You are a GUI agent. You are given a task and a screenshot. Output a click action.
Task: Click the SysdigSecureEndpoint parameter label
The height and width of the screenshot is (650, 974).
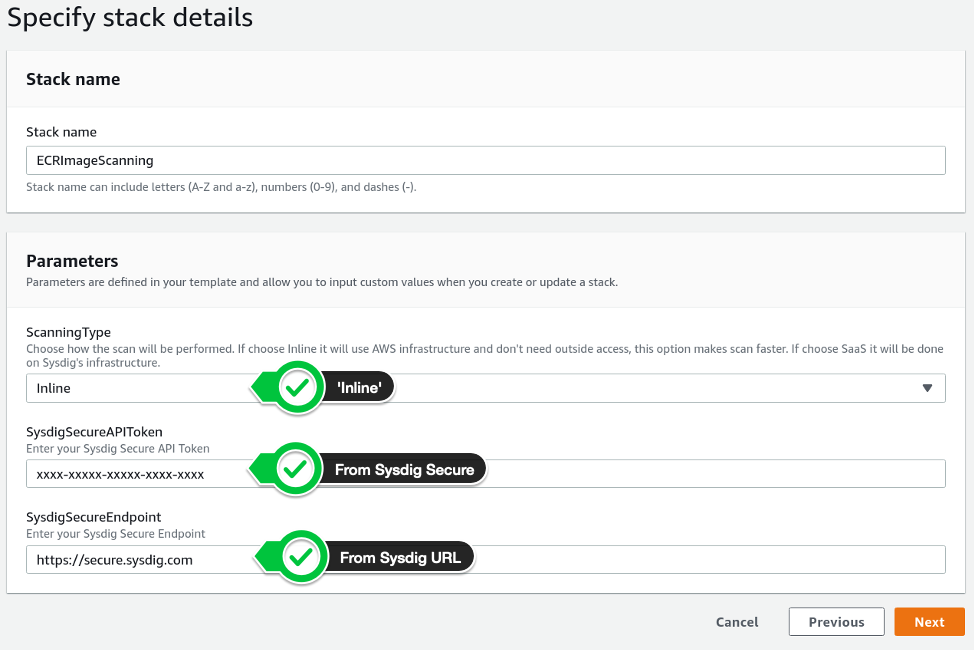(93, 517)
